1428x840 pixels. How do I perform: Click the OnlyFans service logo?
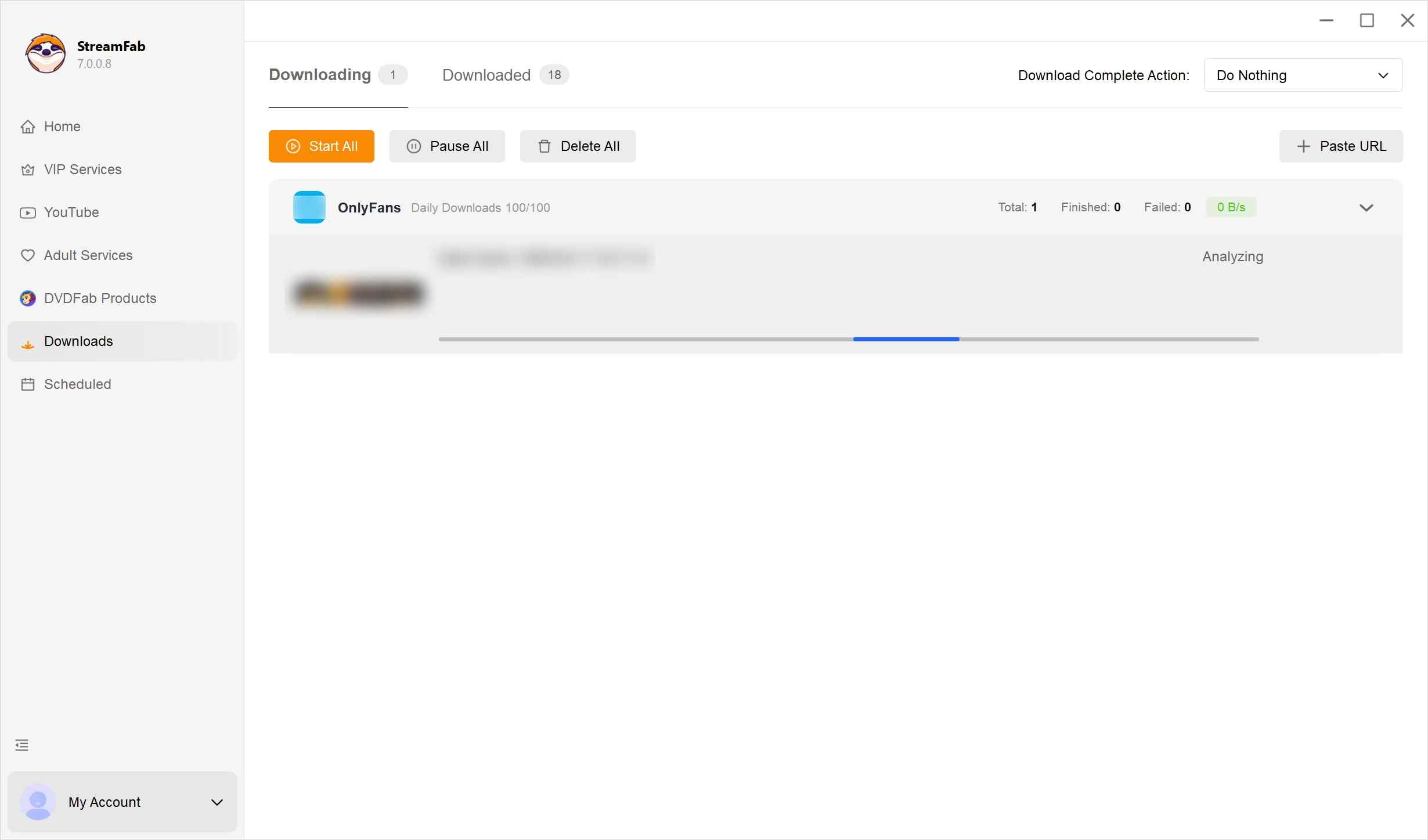point(309,207)
